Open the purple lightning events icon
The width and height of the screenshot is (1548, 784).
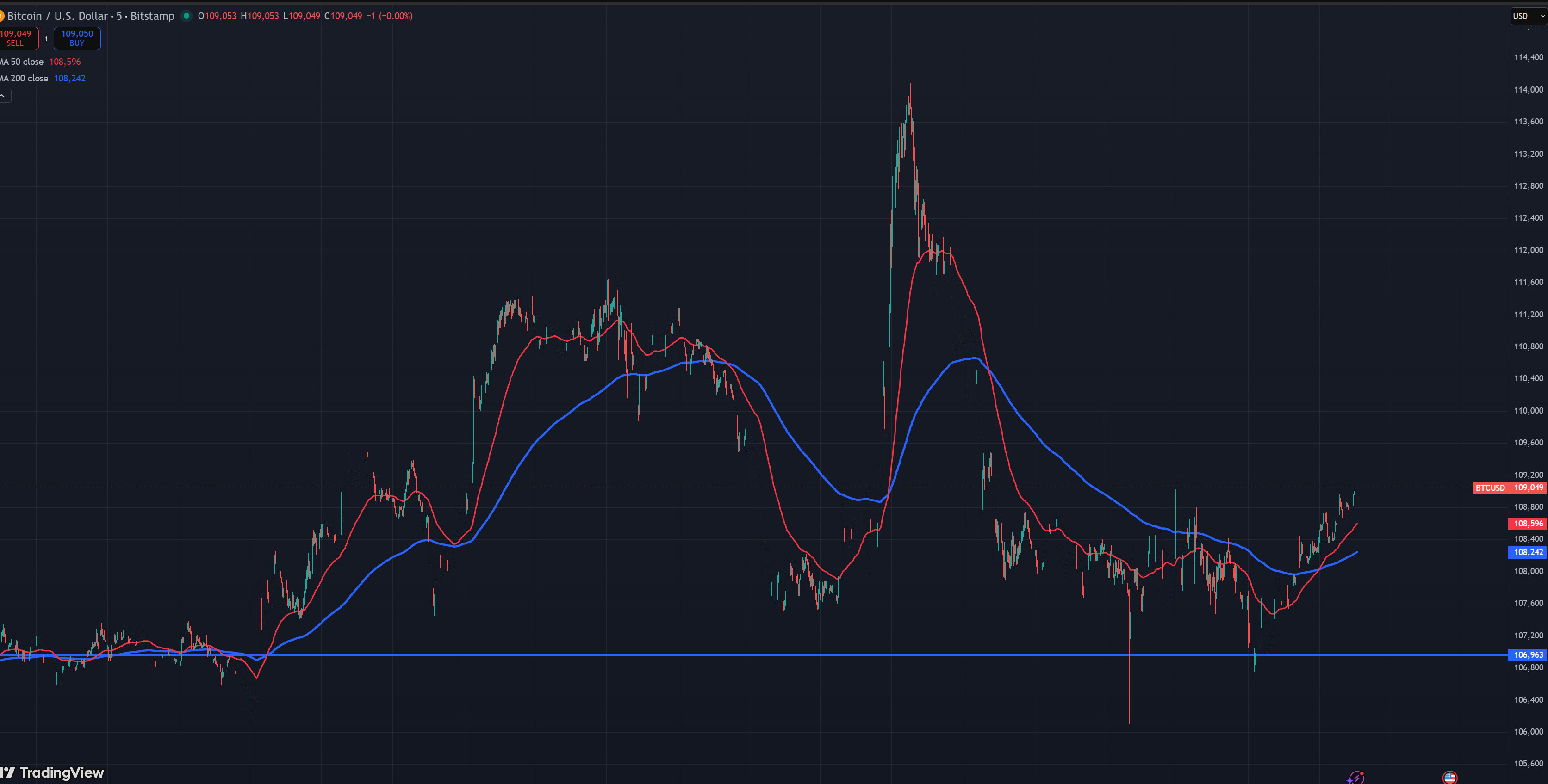1355,778
